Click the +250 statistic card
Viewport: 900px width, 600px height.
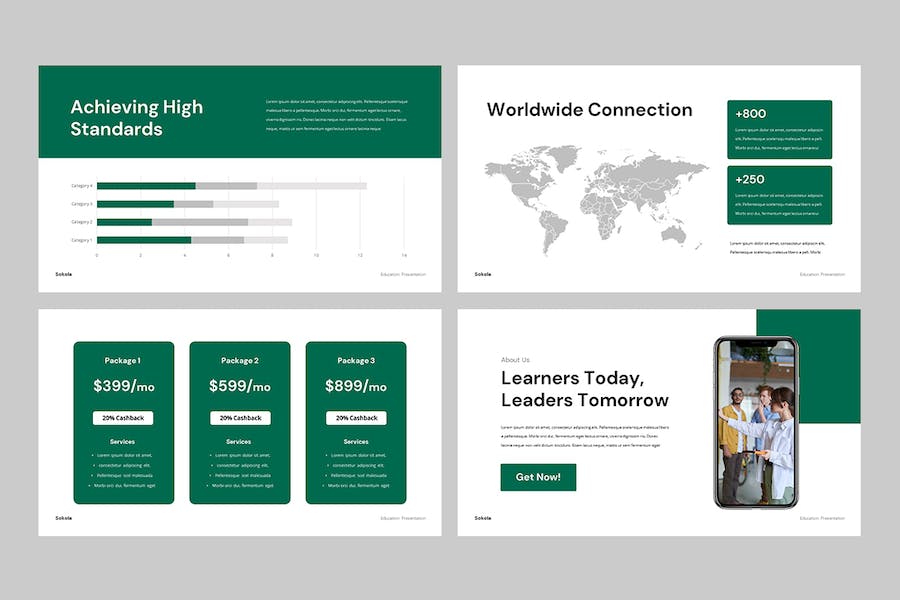779,195
